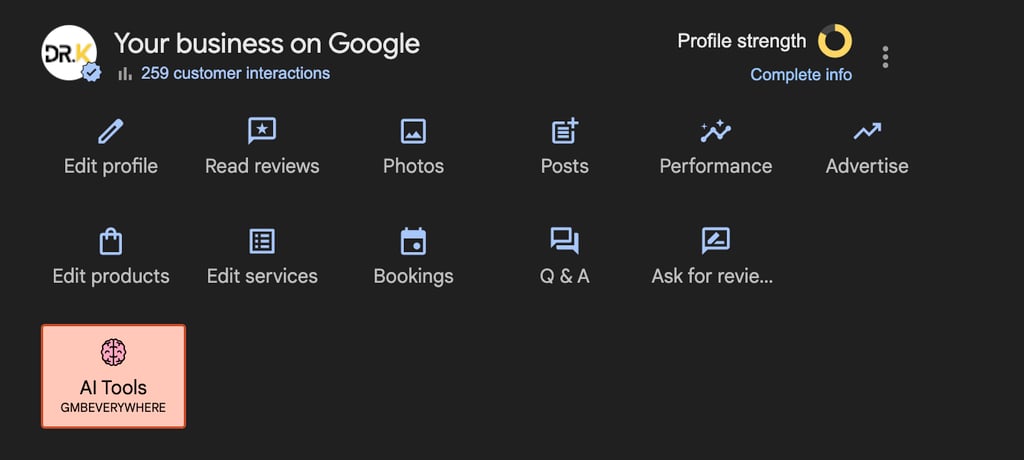The width and height of the screenshot is (1024, 460).
Task: Open the three-dot more options menu
Action: pyautogui.click(x=885, y=57)
